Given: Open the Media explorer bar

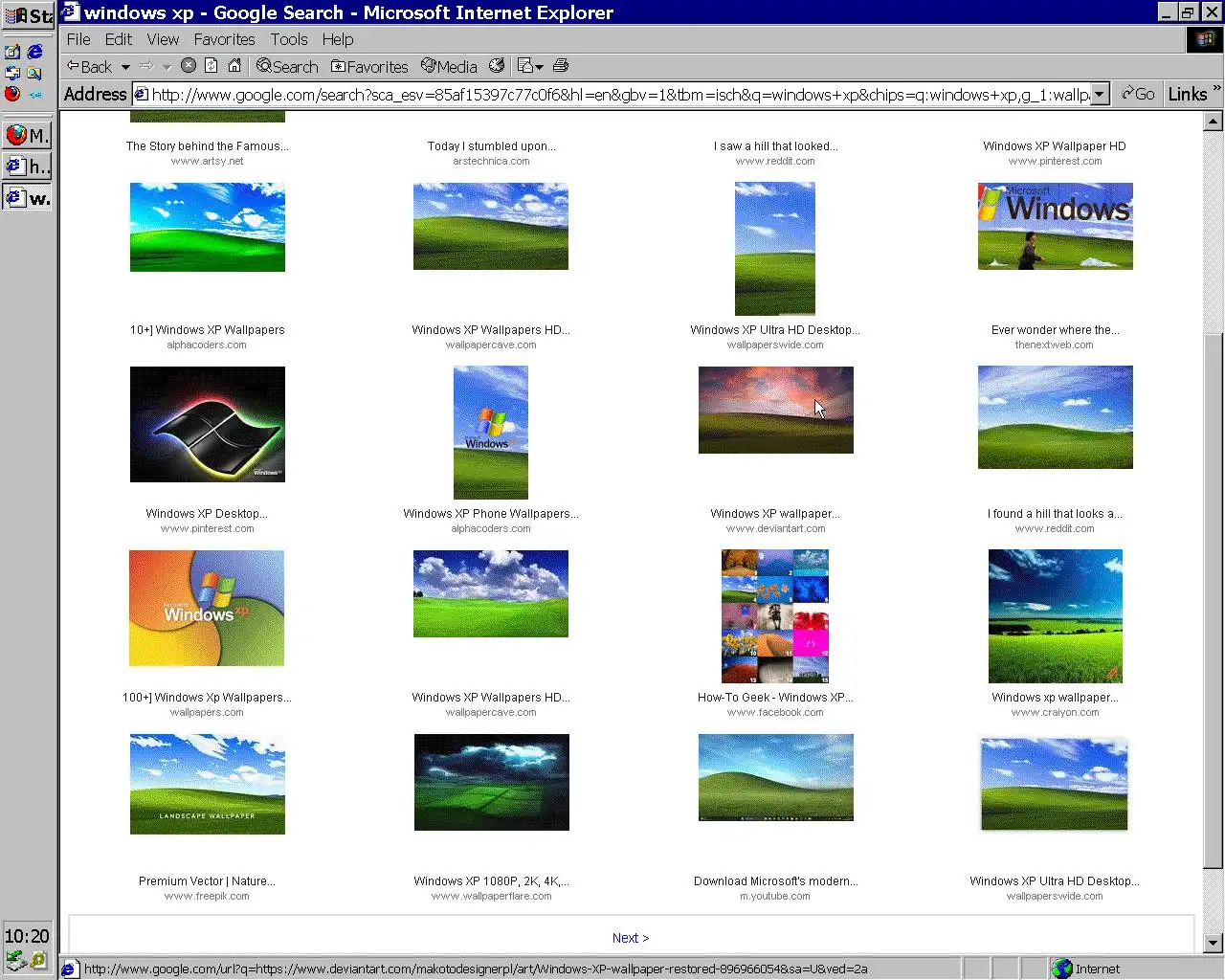Looking at the screenshot, I should click(x=449, y=66).
